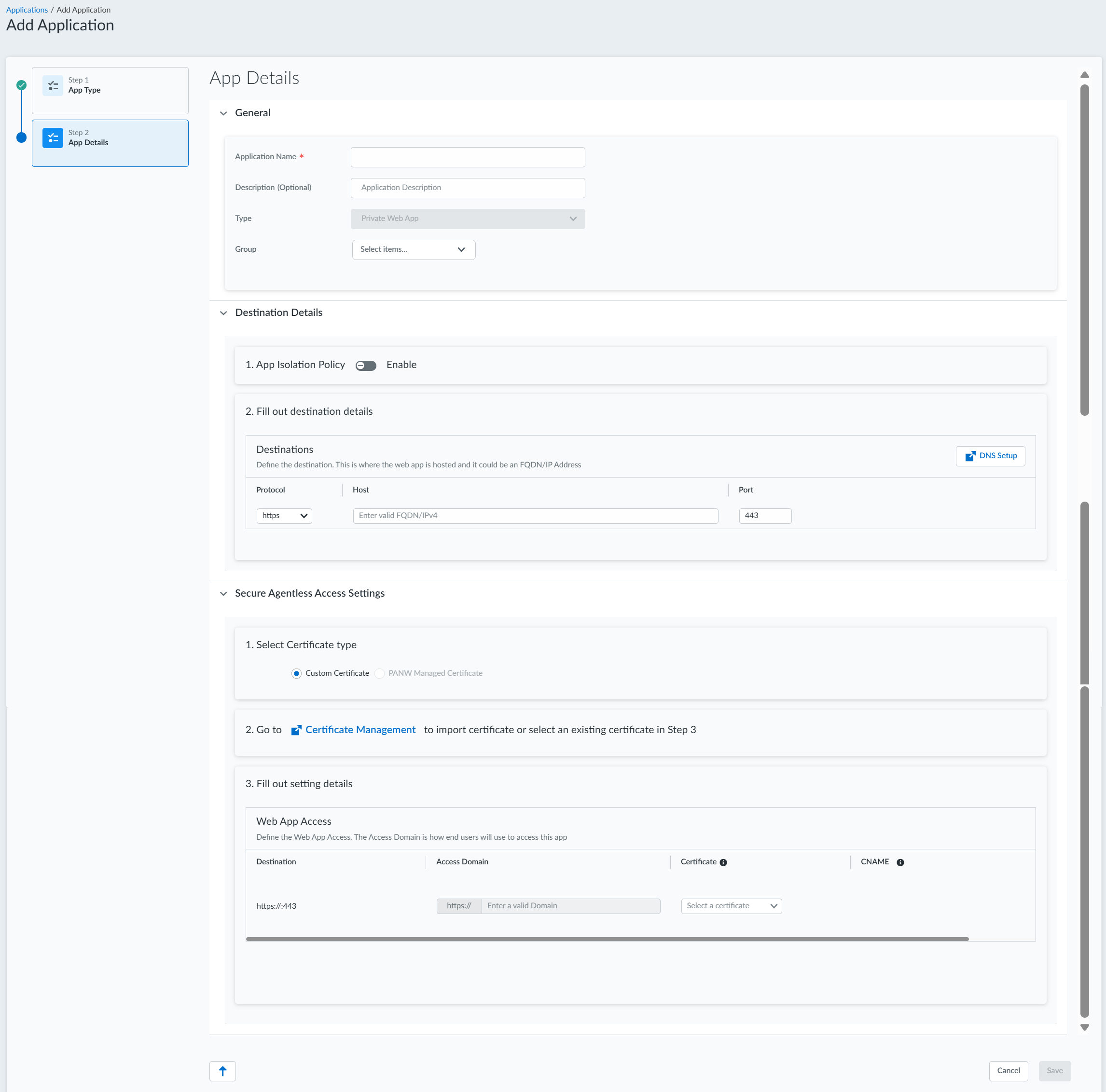Viewport: 1106px width, 1092px height.
Task: Click the Application Description input field
Action: 468,188
